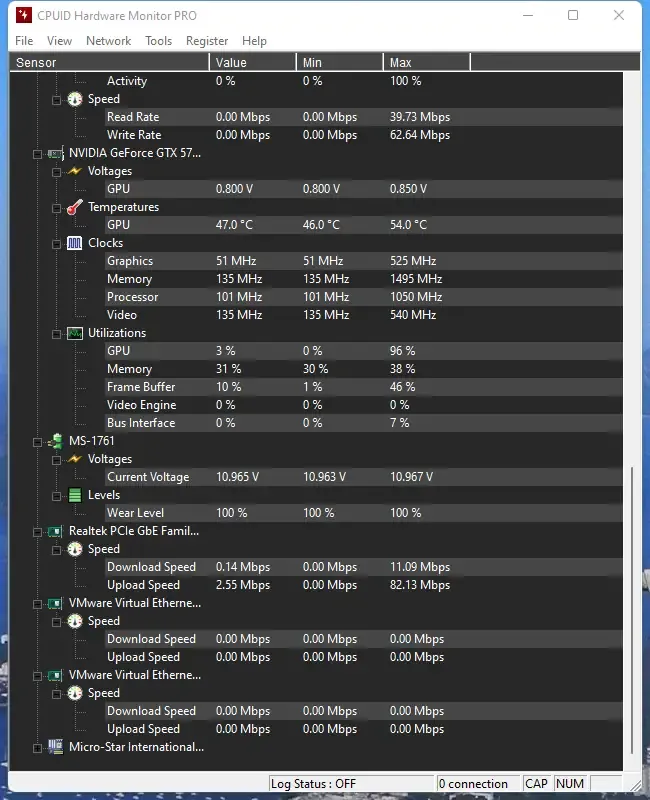Collapse the Clocks group
The width and height of the screenshot is (650, 800).
pos(57,244)
